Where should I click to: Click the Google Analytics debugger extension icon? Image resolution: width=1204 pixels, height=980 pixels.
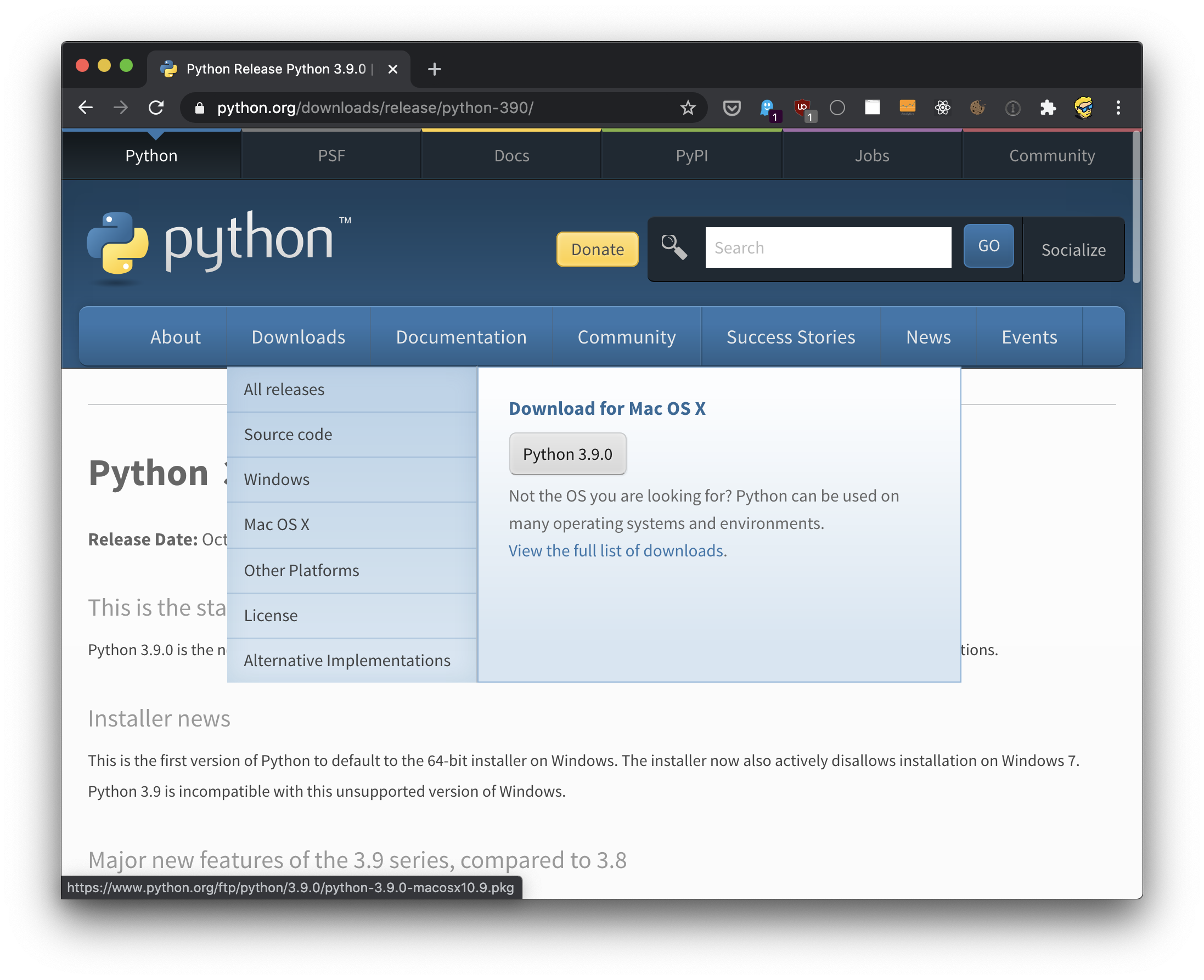coord(906,108)
